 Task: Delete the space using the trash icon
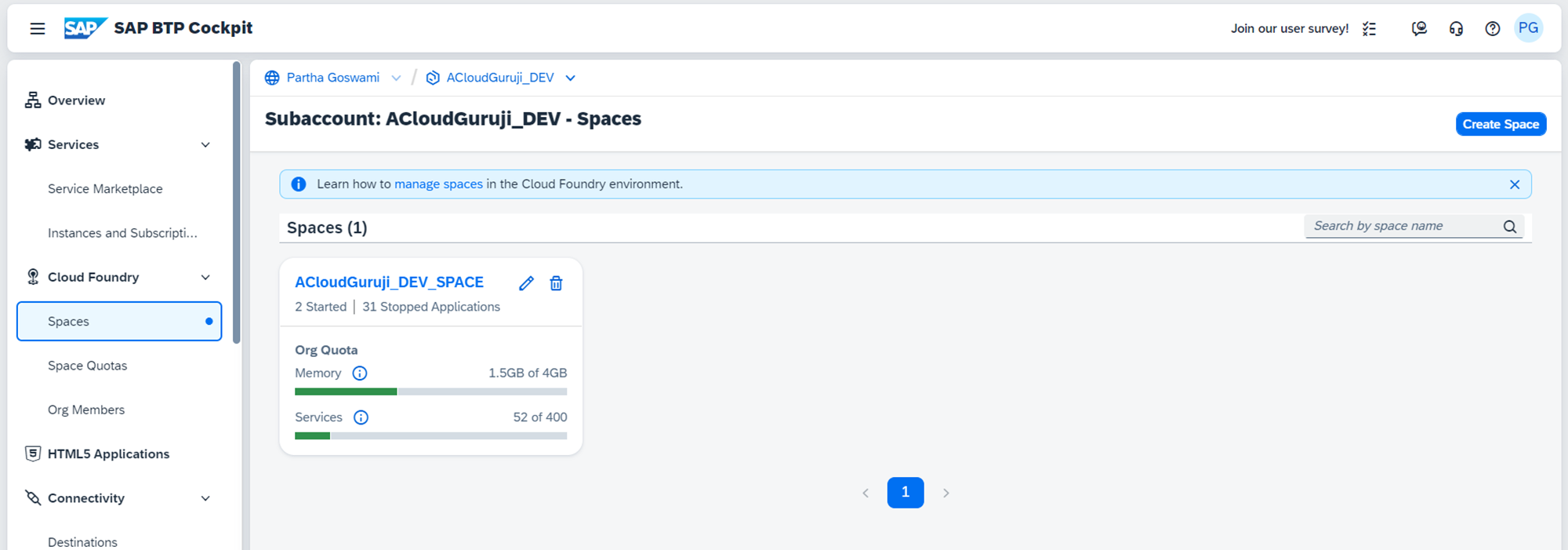pyautogui.click(x=556, y=283)
